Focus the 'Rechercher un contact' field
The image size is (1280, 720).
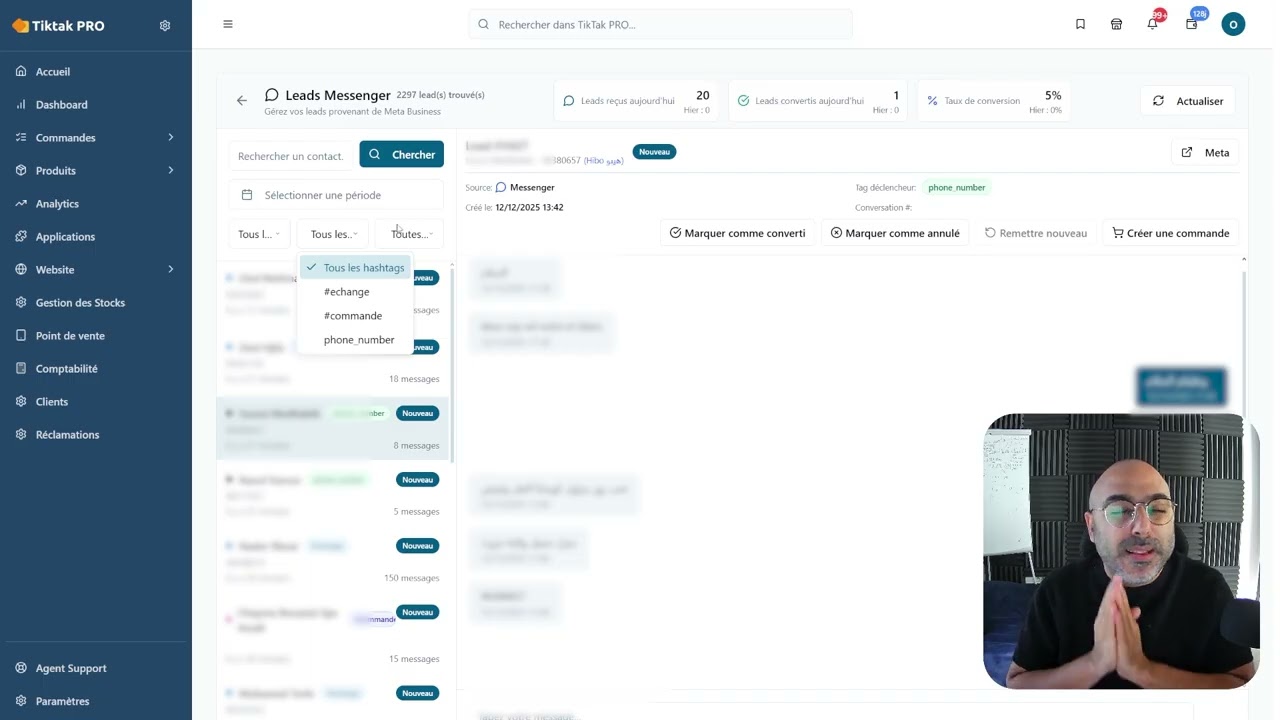pos(291,155)
